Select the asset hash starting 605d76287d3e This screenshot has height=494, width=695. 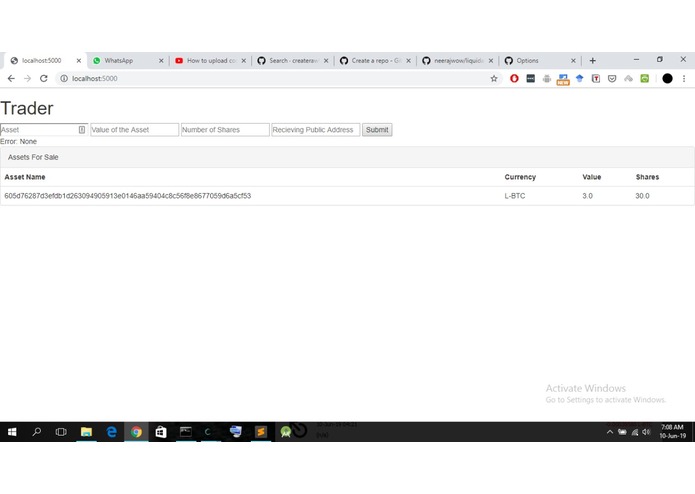128,196
